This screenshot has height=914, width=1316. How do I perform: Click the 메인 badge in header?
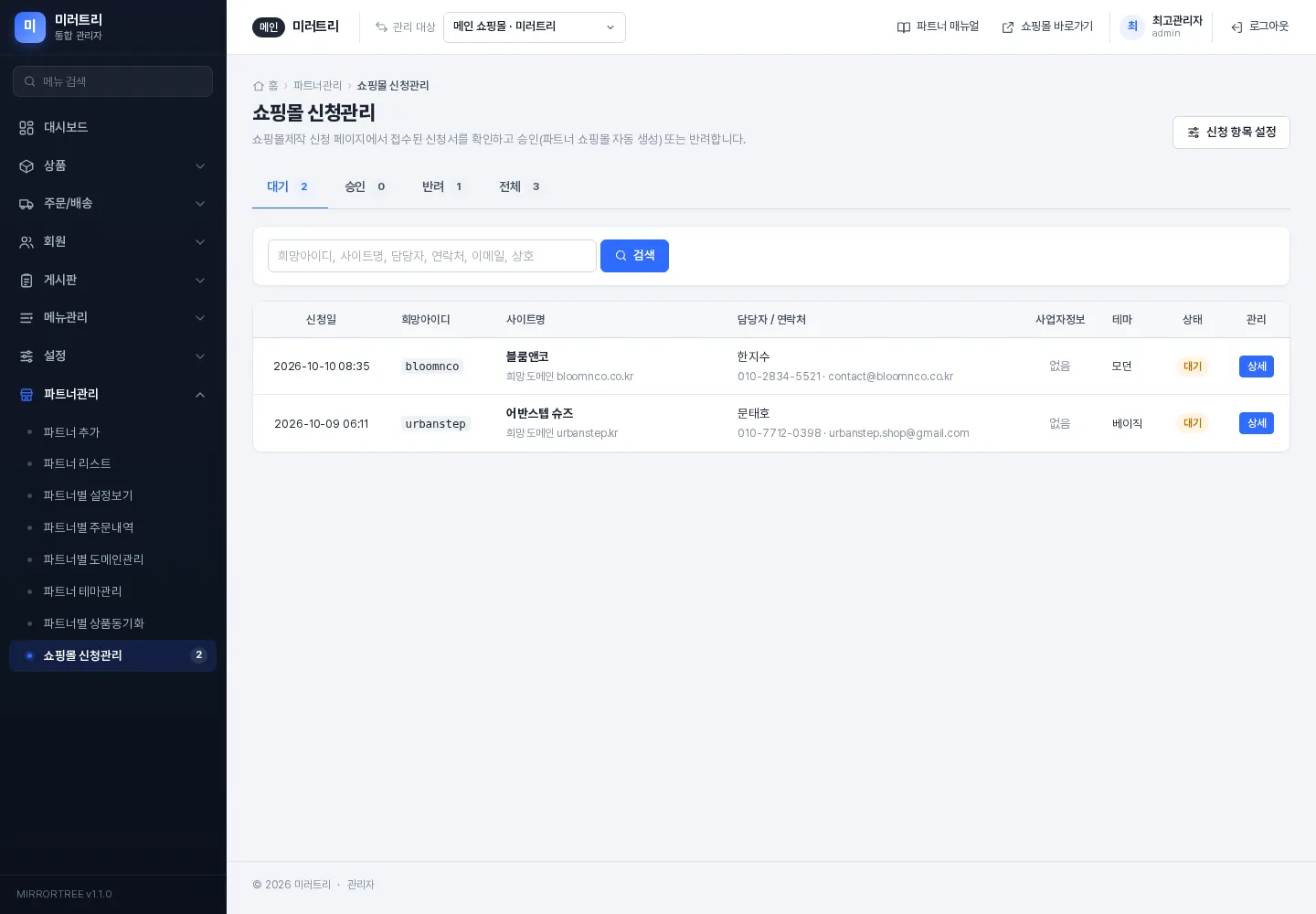[269, 27]
